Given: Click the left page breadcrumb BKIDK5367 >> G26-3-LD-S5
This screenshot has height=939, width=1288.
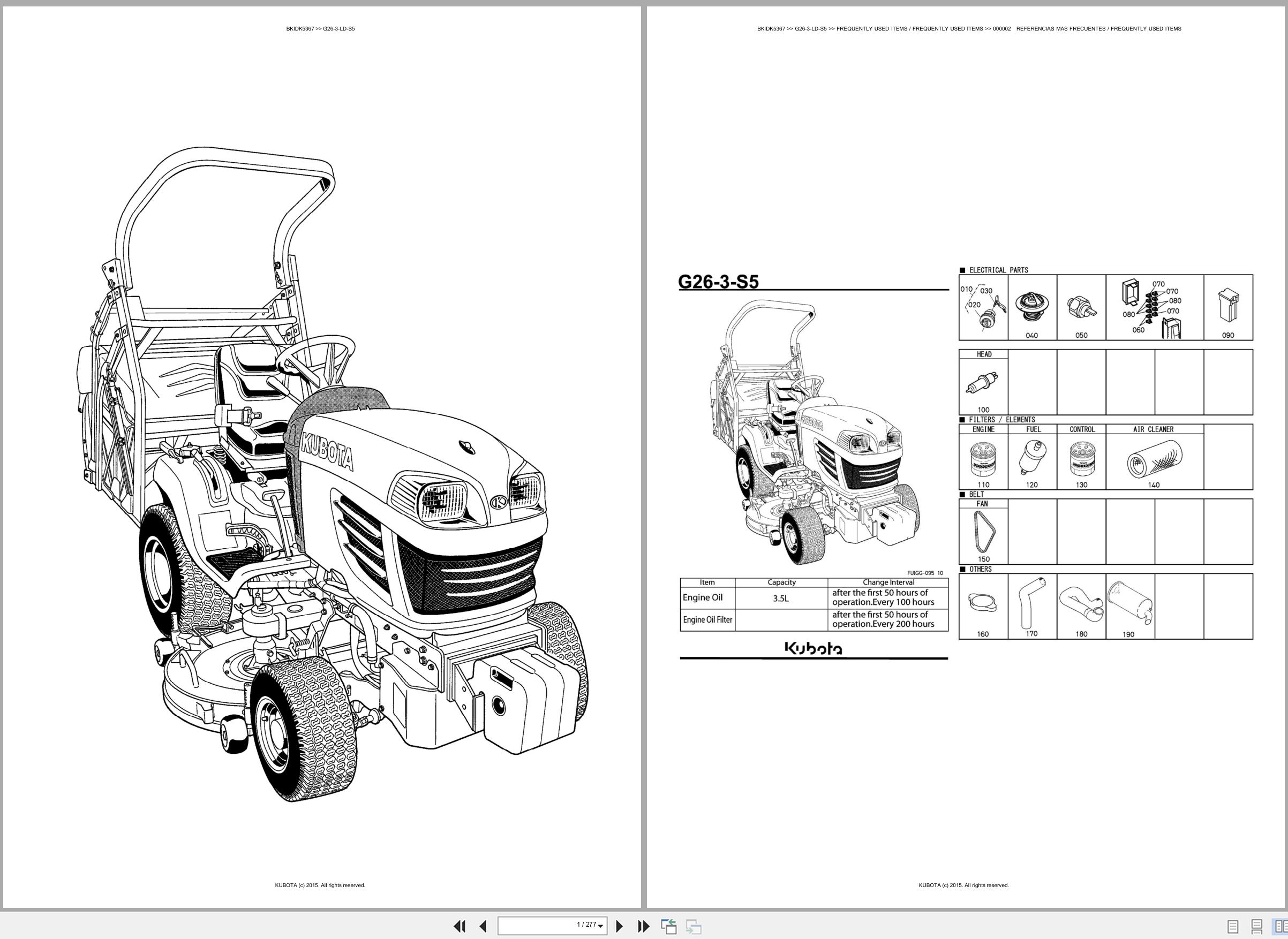Looking at the screenshot, I should pos(320,28).
